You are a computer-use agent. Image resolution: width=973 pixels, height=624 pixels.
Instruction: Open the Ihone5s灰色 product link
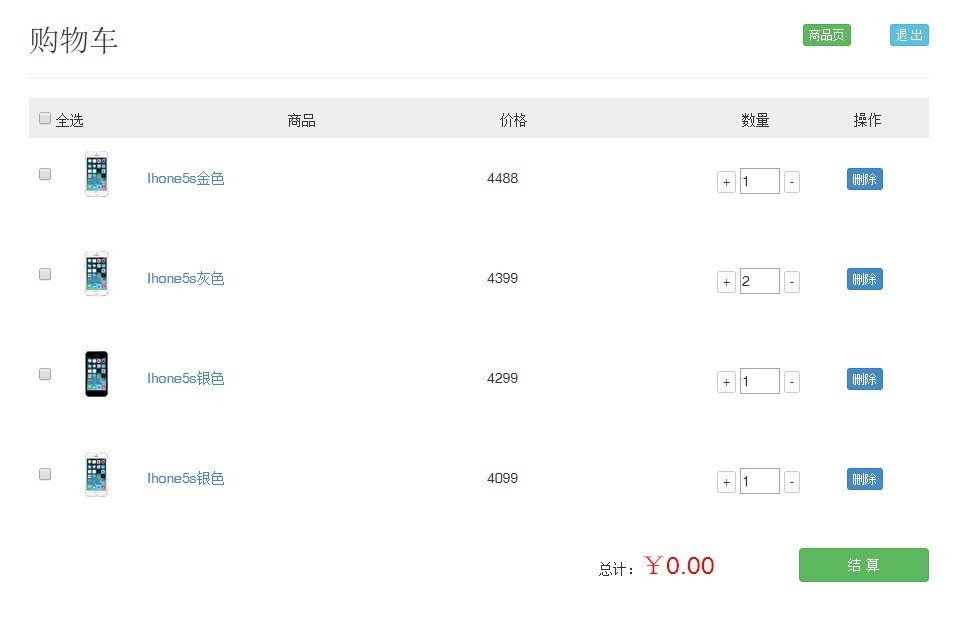(x=186, y=279)
